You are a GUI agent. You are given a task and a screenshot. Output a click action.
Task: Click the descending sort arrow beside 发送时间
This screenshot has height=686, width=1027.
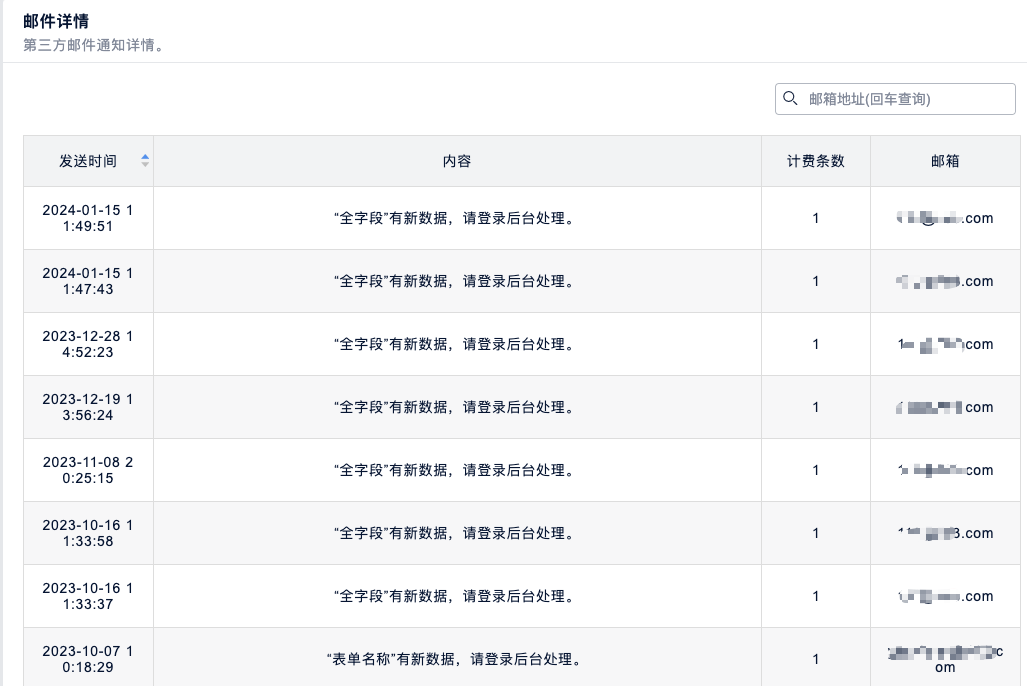145,165
